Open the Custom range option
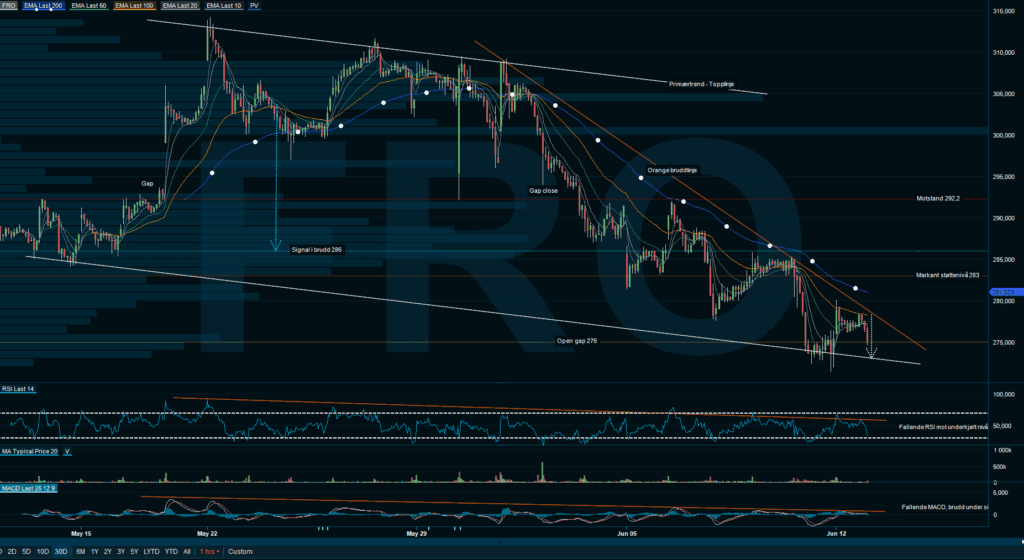 pyautogui.click(x=240, y=552)
